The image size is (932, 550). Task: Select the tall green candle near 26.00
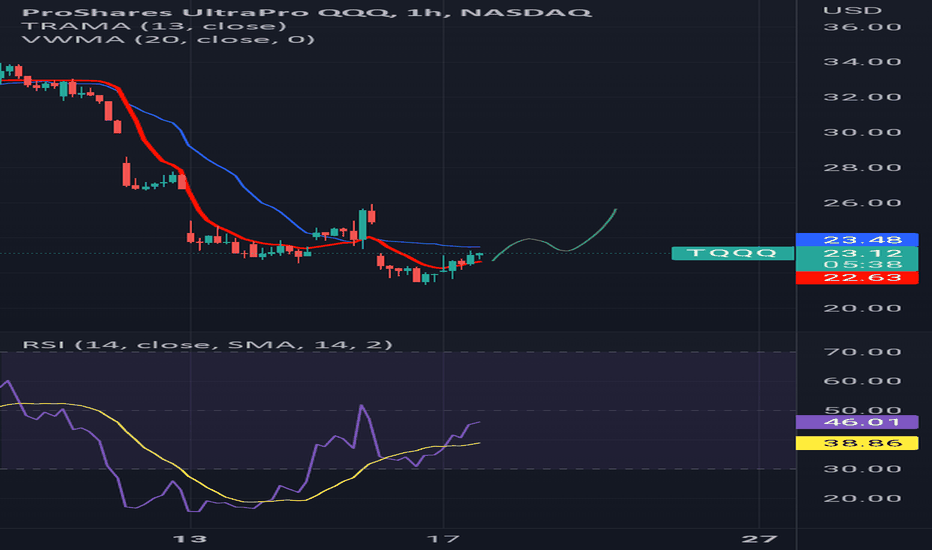point(363,225)
